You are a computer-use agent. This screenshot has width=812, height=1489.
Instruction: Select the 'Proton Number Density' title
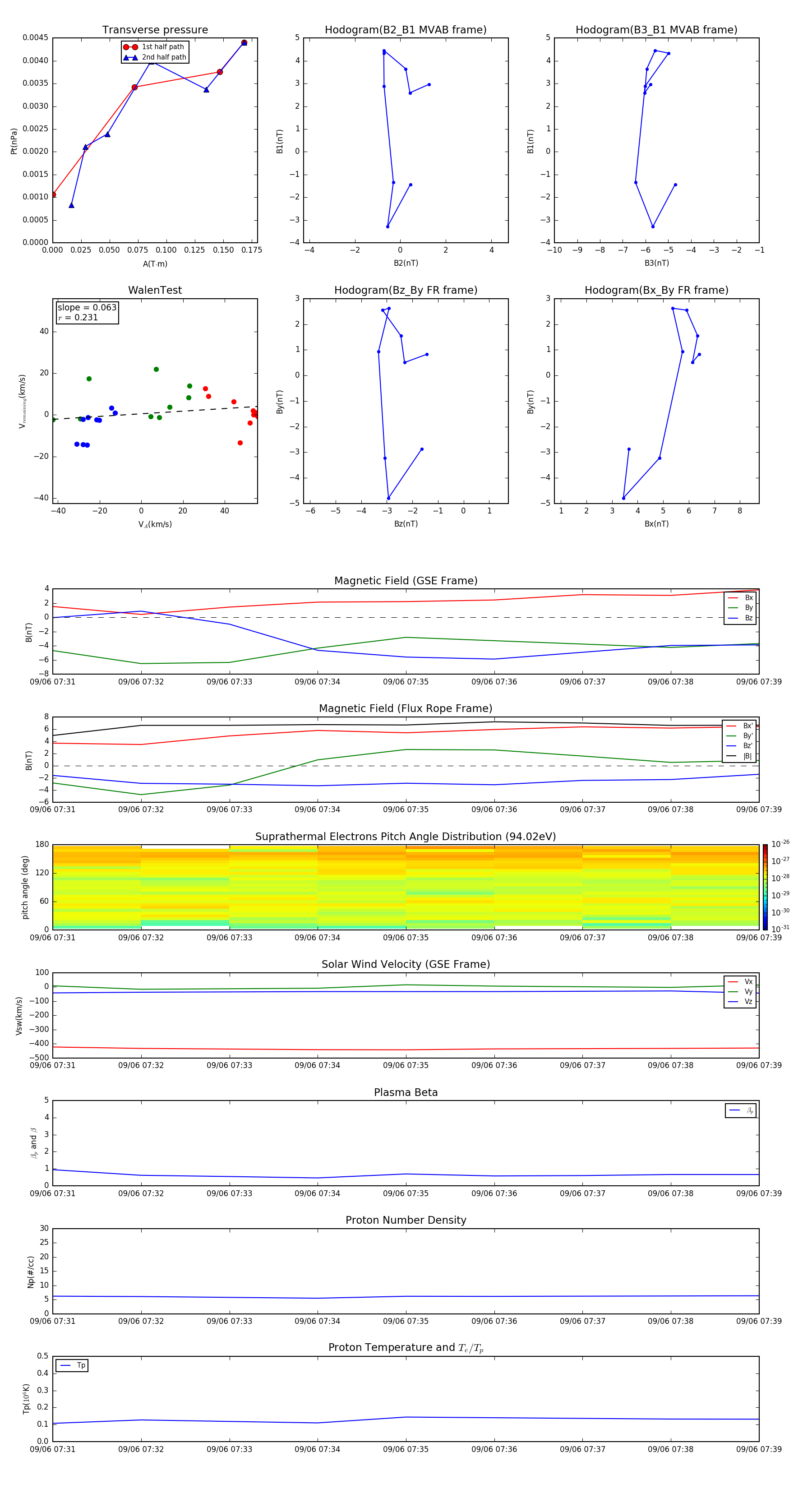pyautogui.click(x=405, y=1220)
